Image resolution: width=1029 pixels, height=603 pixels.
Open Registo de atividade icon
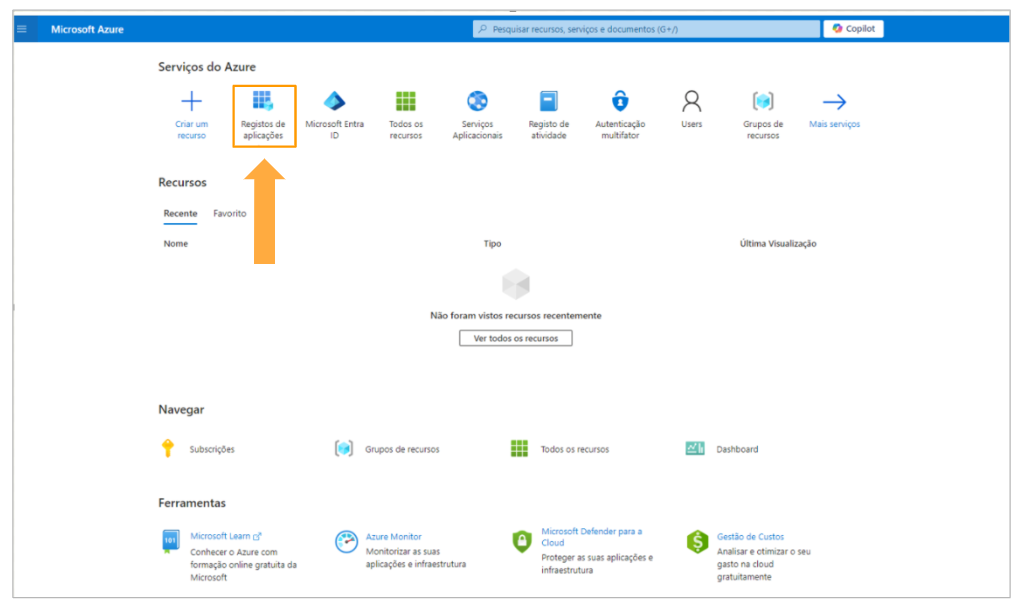(x=548, y=102)
